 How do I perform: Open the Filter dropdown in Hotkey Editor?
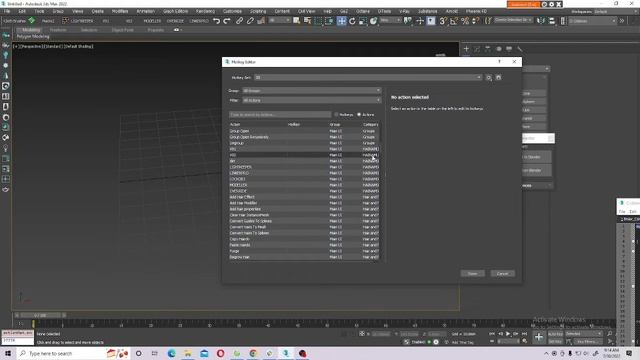pyautogui.click(x=312, y=100)
